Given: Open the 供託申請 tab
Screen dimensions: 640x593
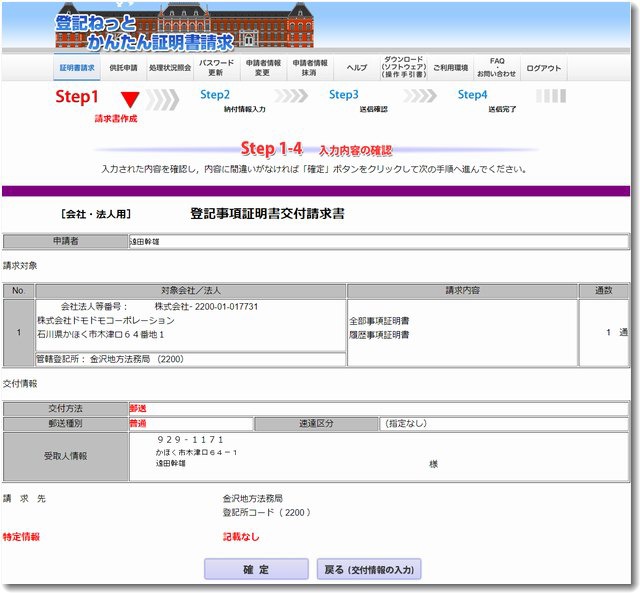Looking at the screenshot, I should (x=123, y=68).
